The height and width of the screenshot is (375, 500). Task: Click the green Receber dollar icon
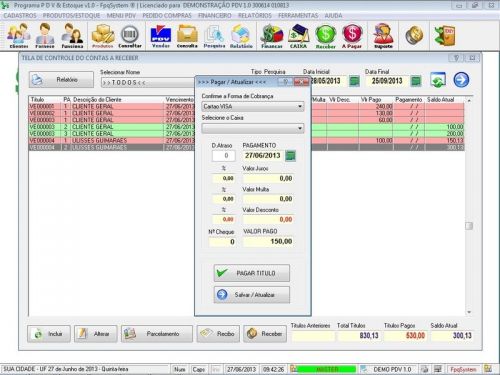(325, 36)
